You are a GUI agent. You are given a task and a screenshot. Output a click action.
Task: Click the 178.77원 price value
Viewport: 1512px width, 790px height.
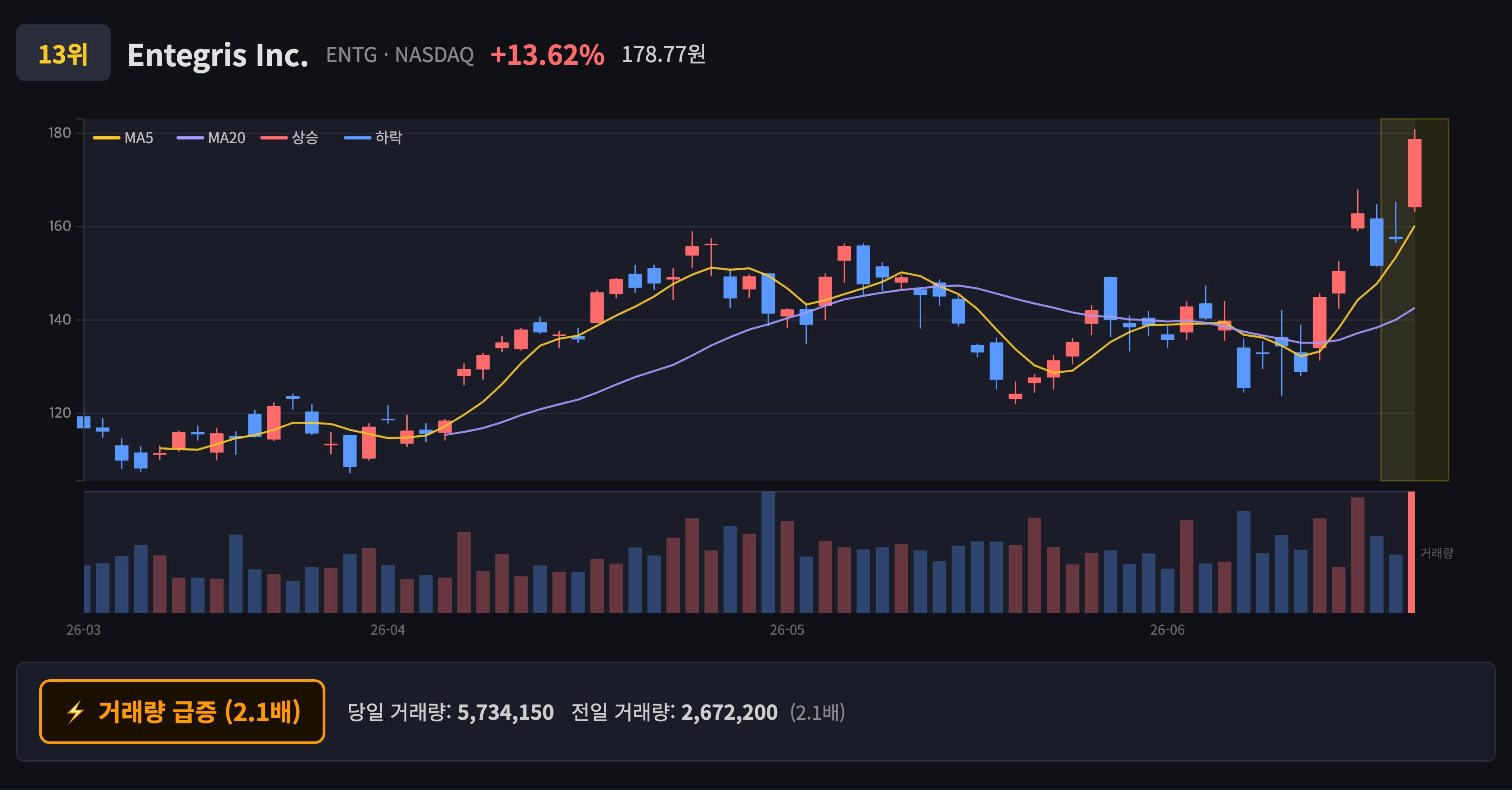pos(663,54)
